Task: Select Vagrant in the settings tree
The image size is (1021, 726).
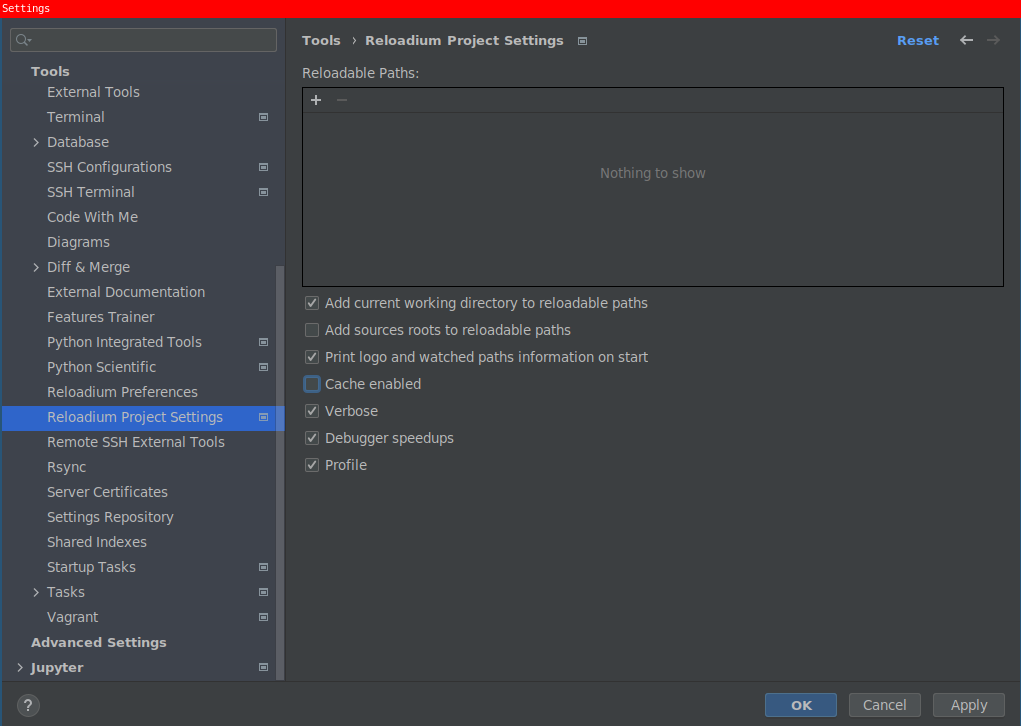Action: pyautogui.click(x=72, y=617)
